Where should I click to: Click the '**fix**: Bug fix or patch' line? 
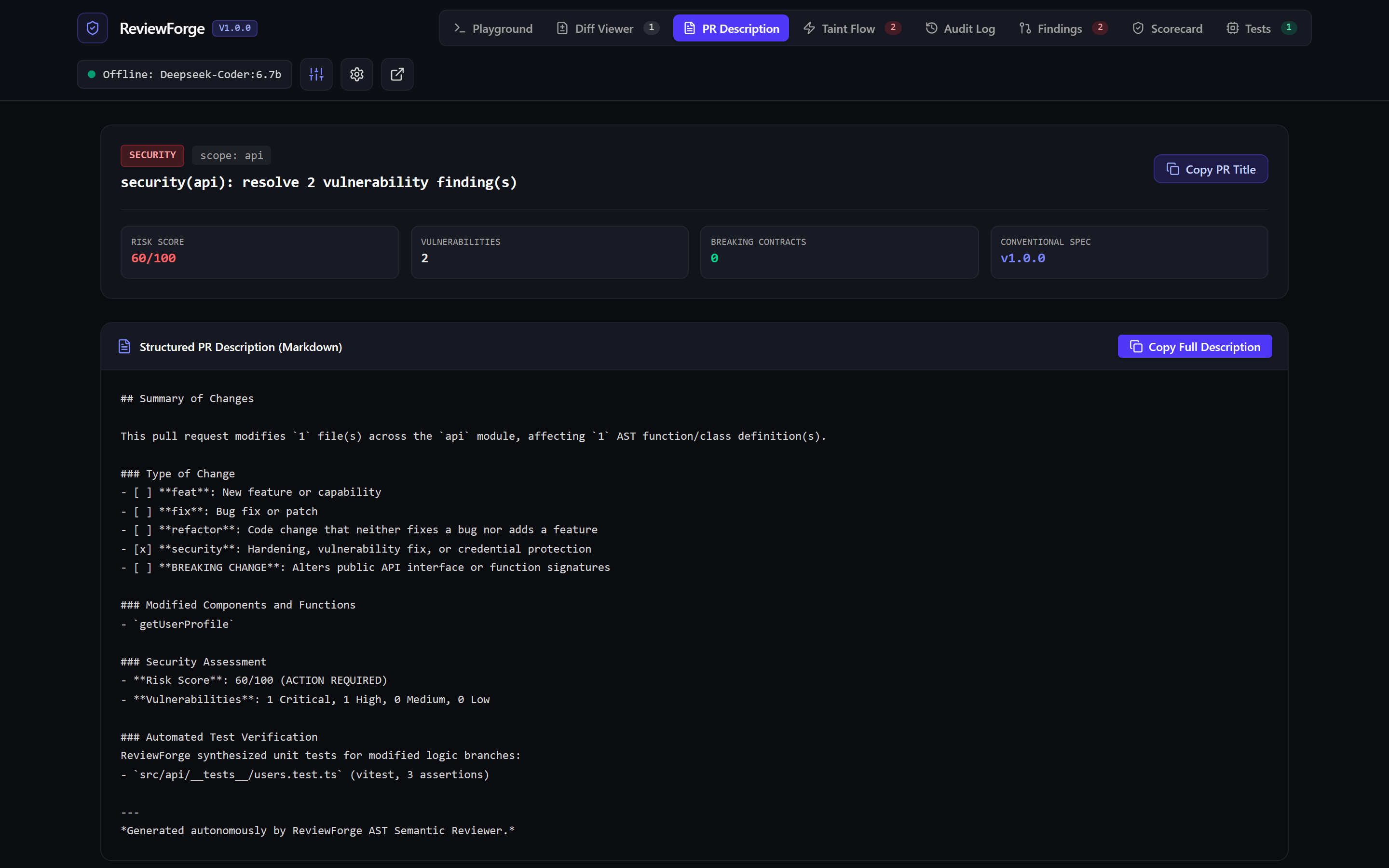(218, 512)
